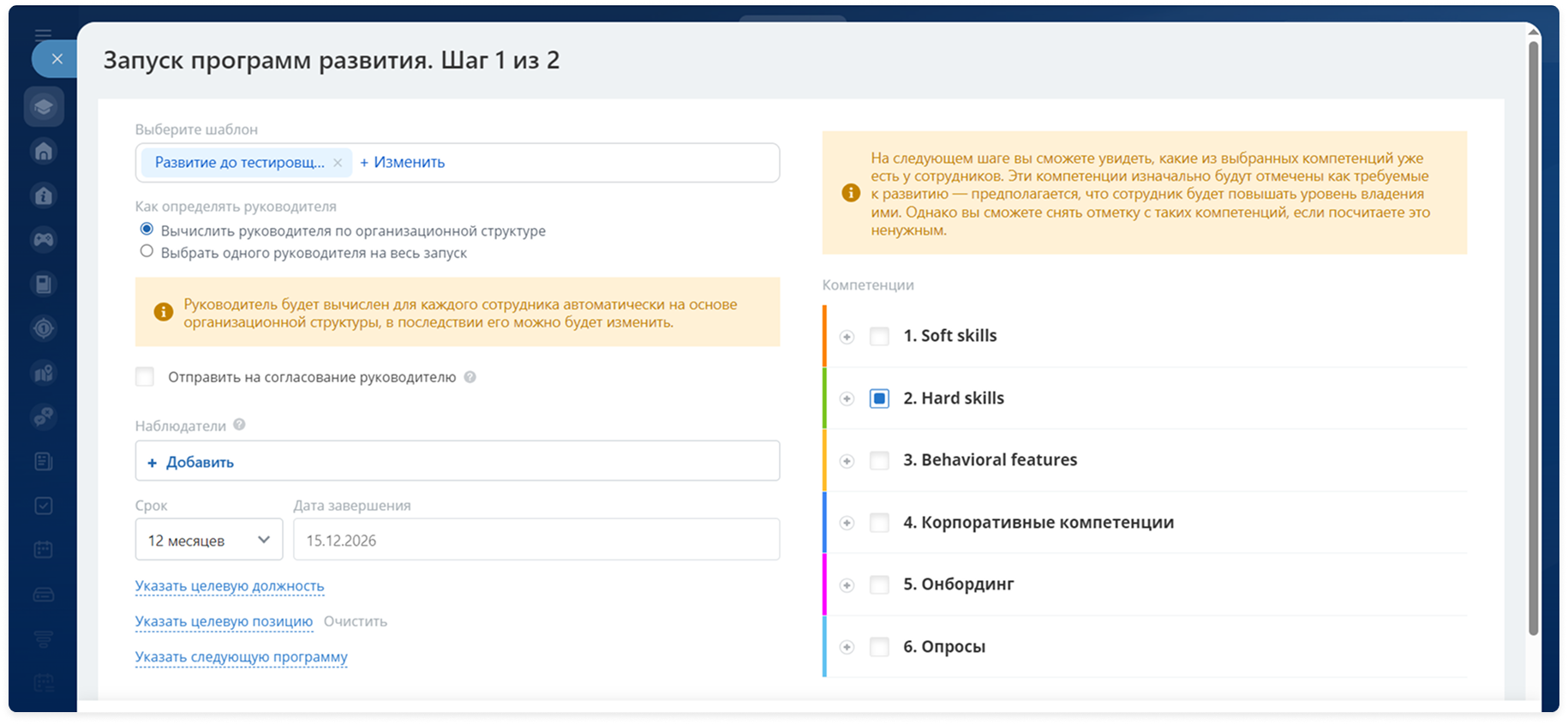Click the chat bubbles sidebar icon
Image resolution: width=1568 pixels, height=725 pixels.
pyautogui.click(x=44, y=417)
